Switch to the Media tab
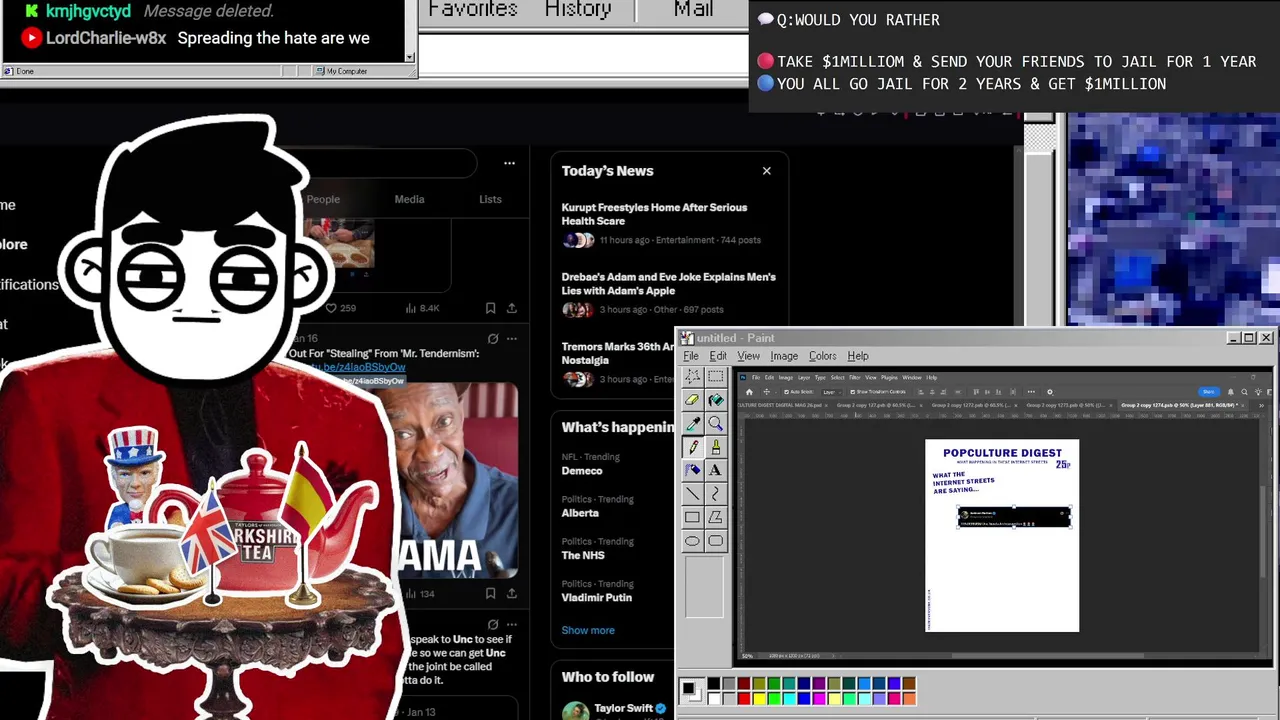 click(409, 199)
